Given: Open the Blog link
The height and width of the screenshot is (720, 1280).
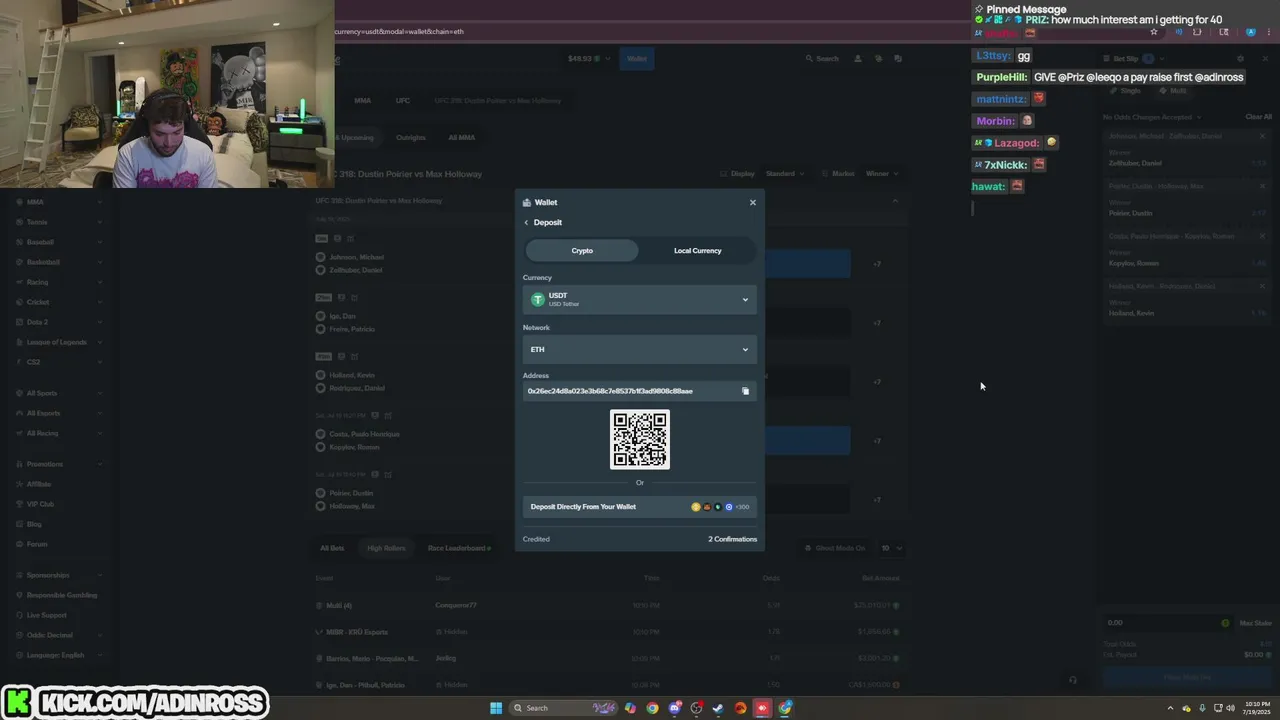Looking at the screenshot, I should [x=34, y=524].
